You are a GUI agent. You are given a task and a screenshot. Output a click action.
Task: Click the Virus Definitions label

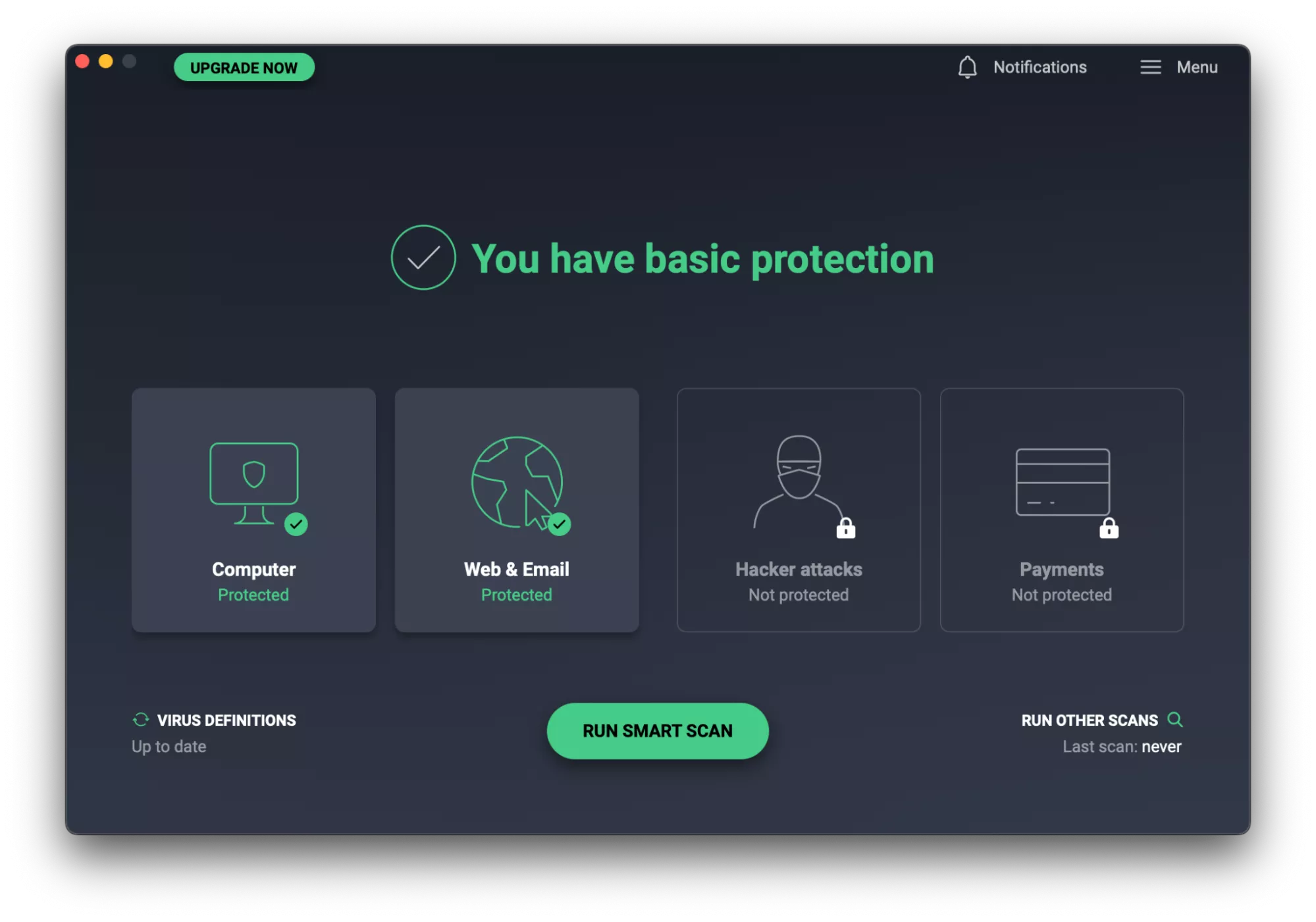pos(226,720)
